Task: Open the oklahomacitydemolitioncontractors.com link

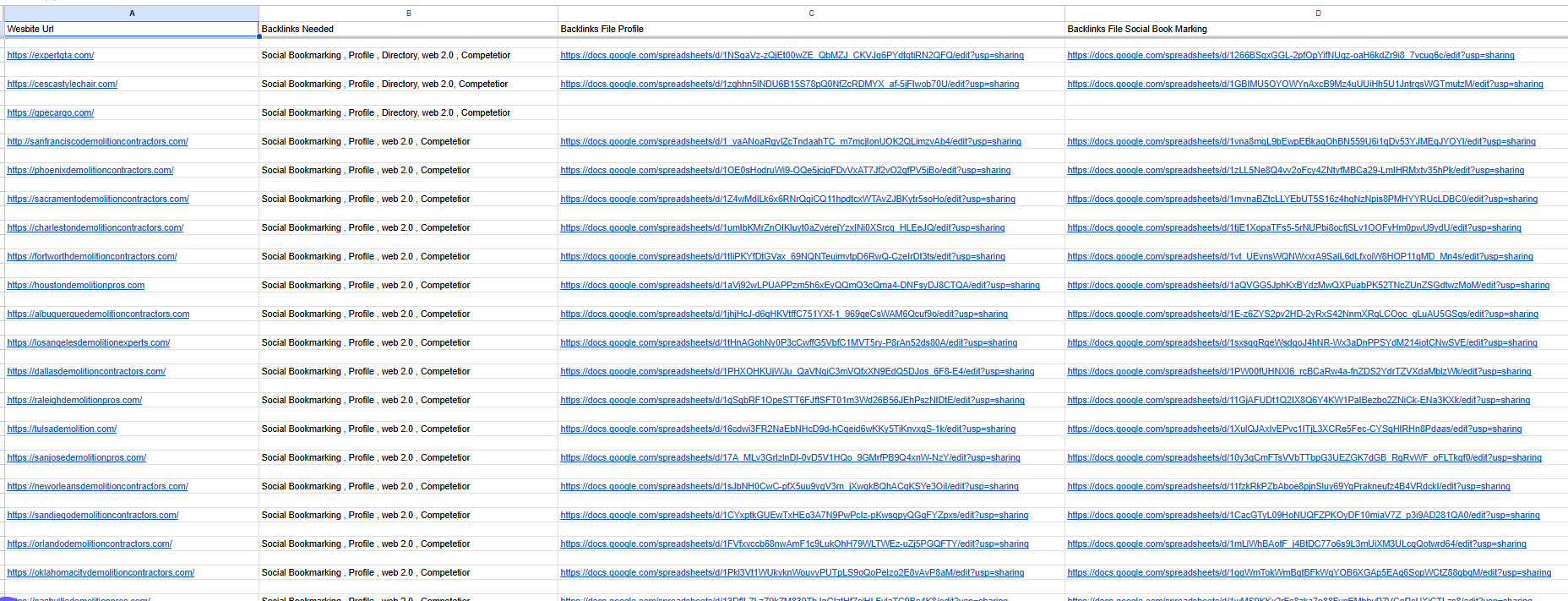Action: point(101,573)
